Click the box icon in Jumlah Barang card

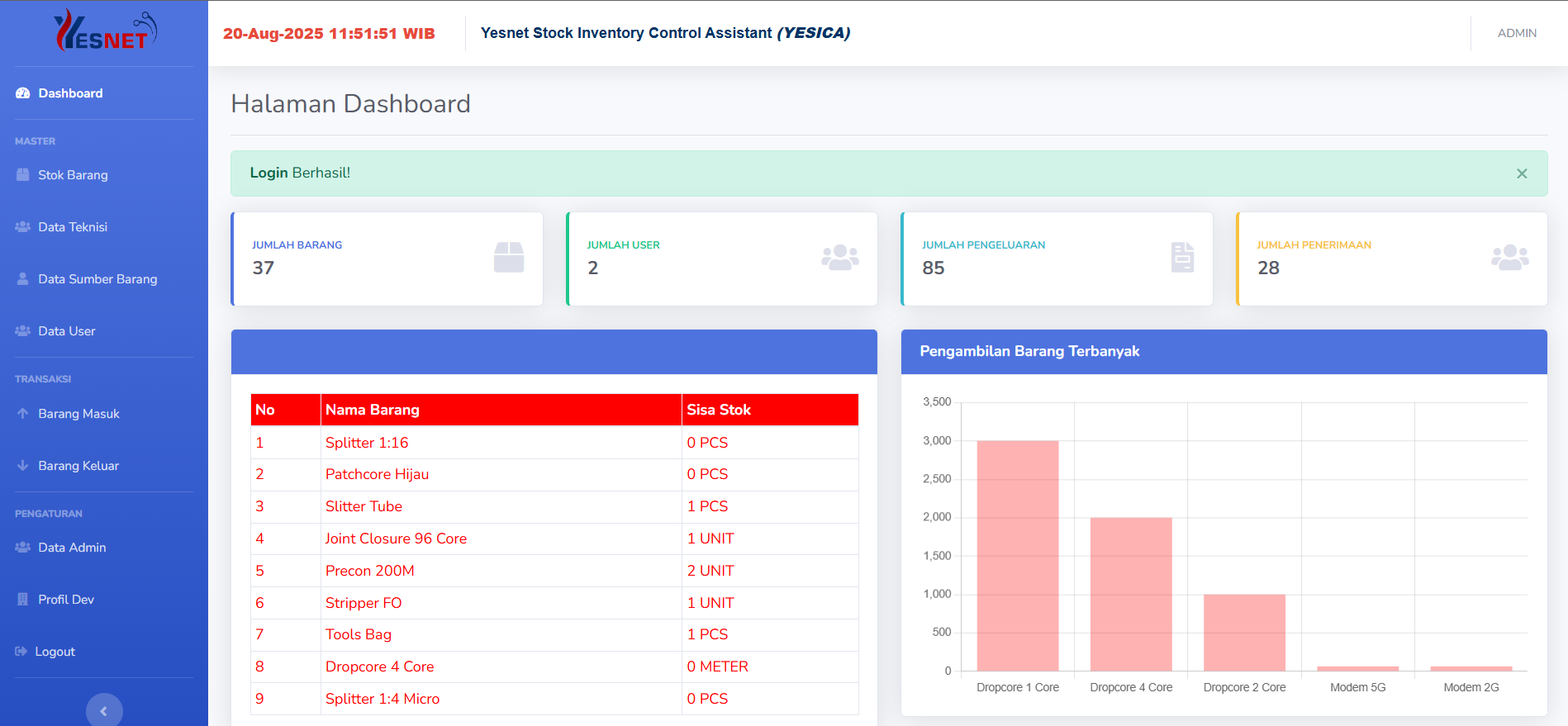click(508, 257)
